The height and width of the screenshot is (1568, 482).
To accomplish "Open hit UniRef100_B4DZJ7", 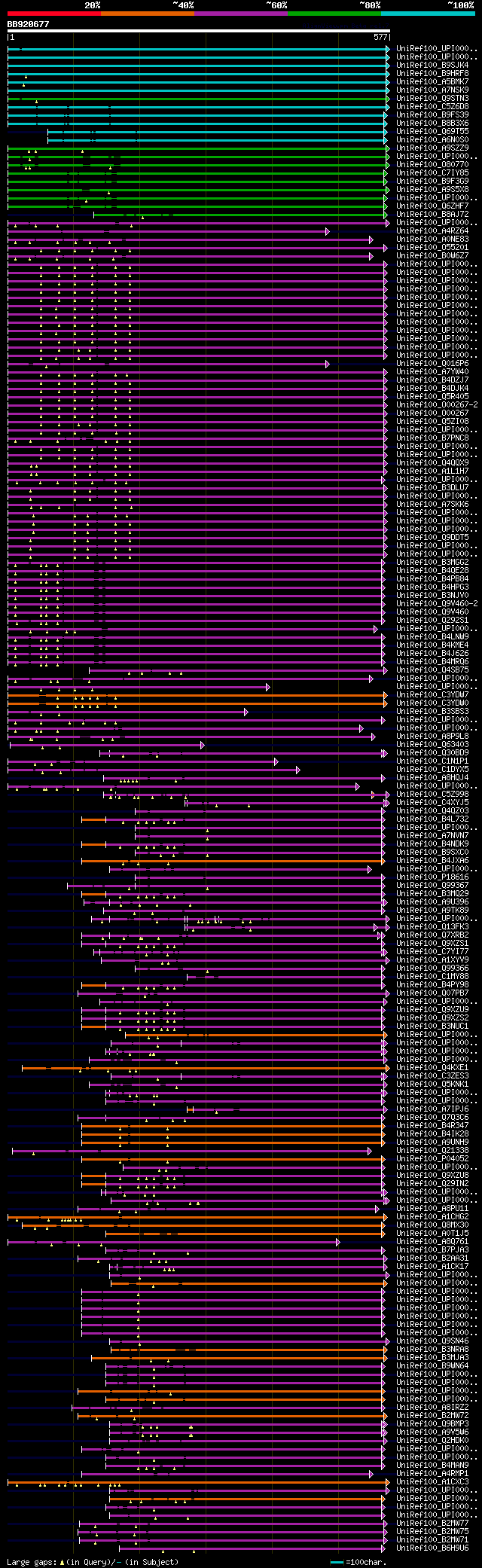I will tap(432, 380).
